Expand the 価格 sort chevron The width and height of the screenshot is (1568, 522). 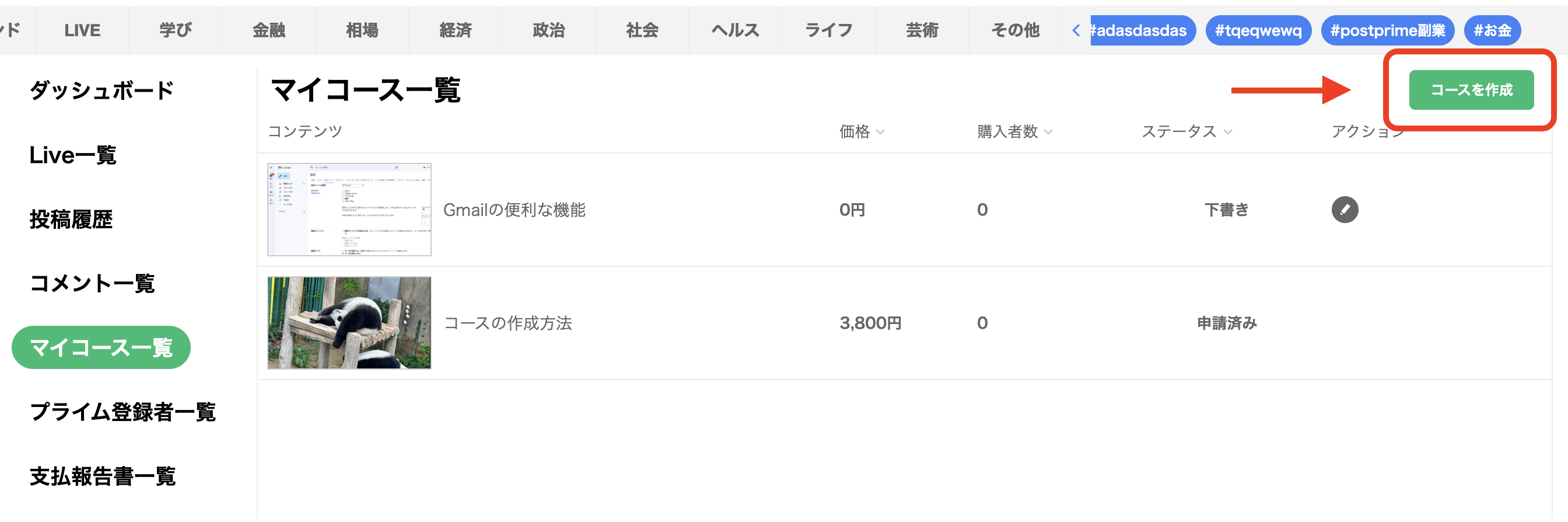880,132
